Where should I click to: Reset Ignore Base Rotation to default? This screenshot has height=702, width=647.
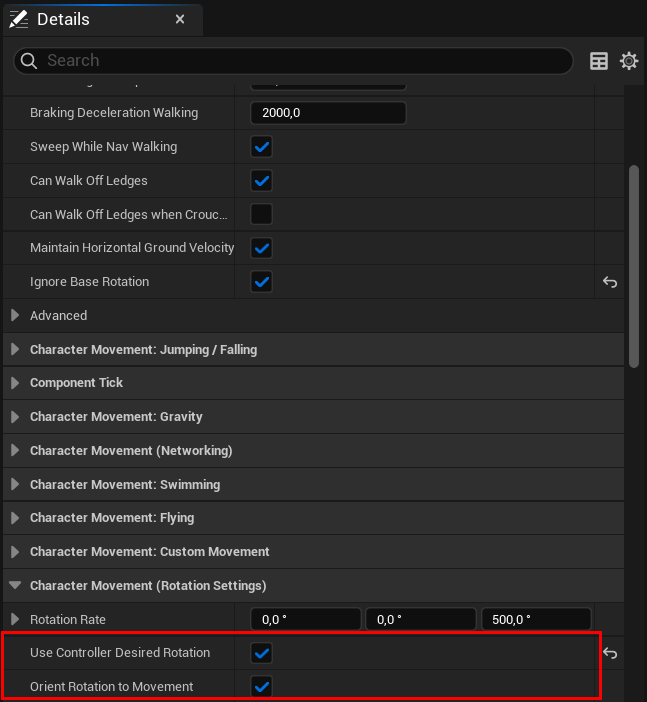click(x=610, y=282)
